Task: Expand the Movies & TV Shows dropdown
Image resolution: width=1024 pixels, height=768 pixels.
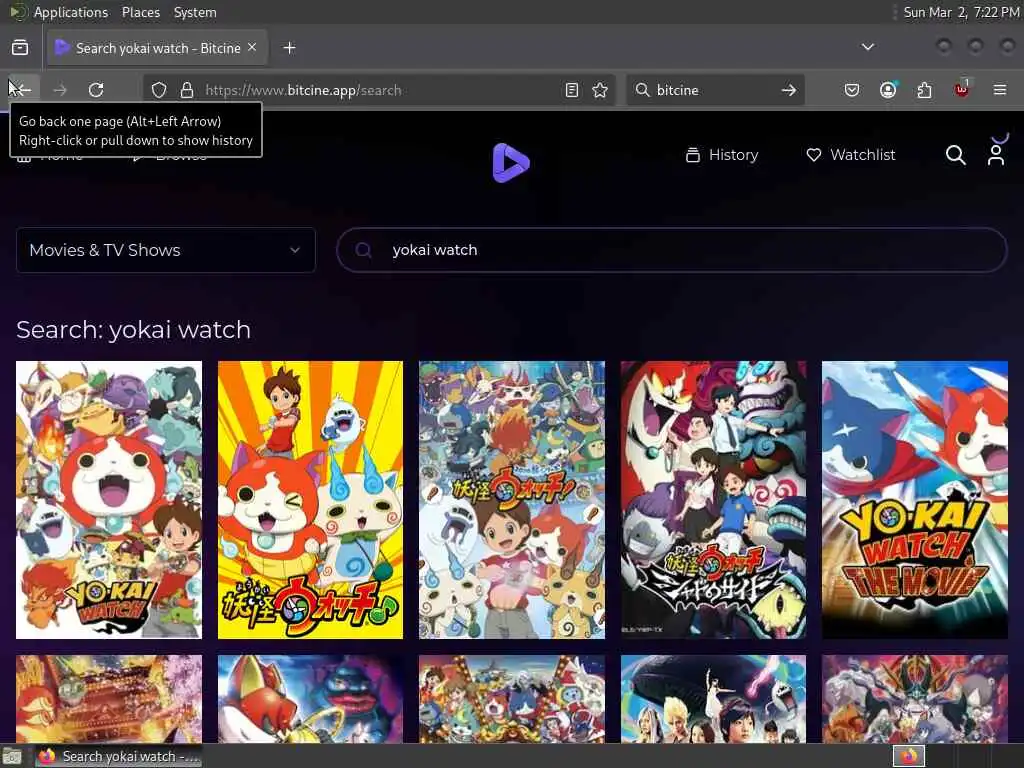Action: (x=166, y=250)
